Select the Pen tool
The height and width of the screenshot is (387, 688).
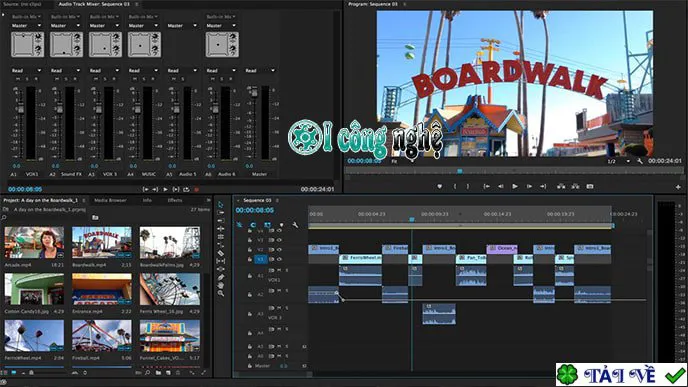click(220, 277)
